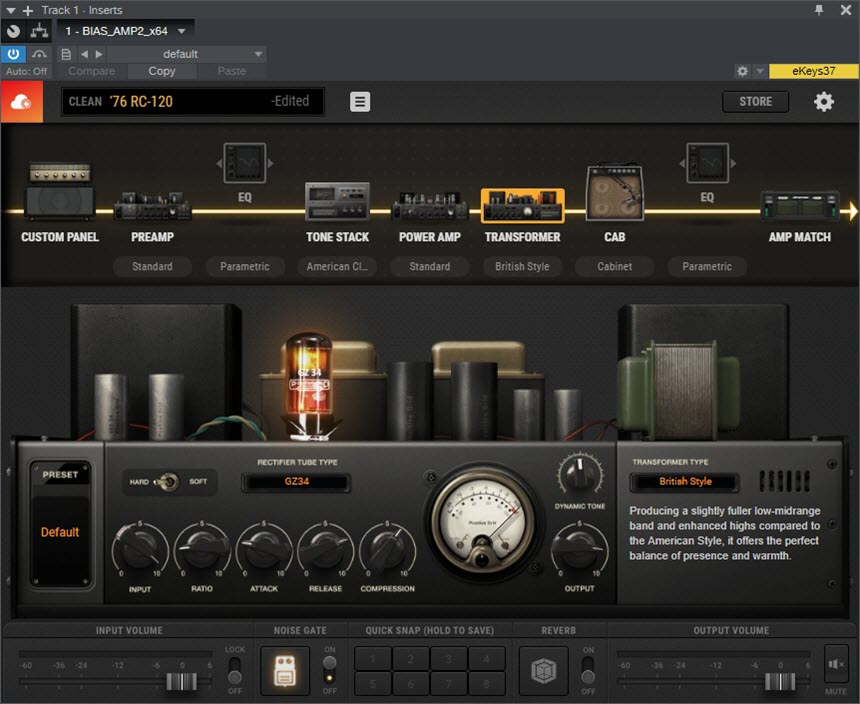The image size is (860, 704).
Task: Click the automation mode icon
Action: (x=39, y=54)
